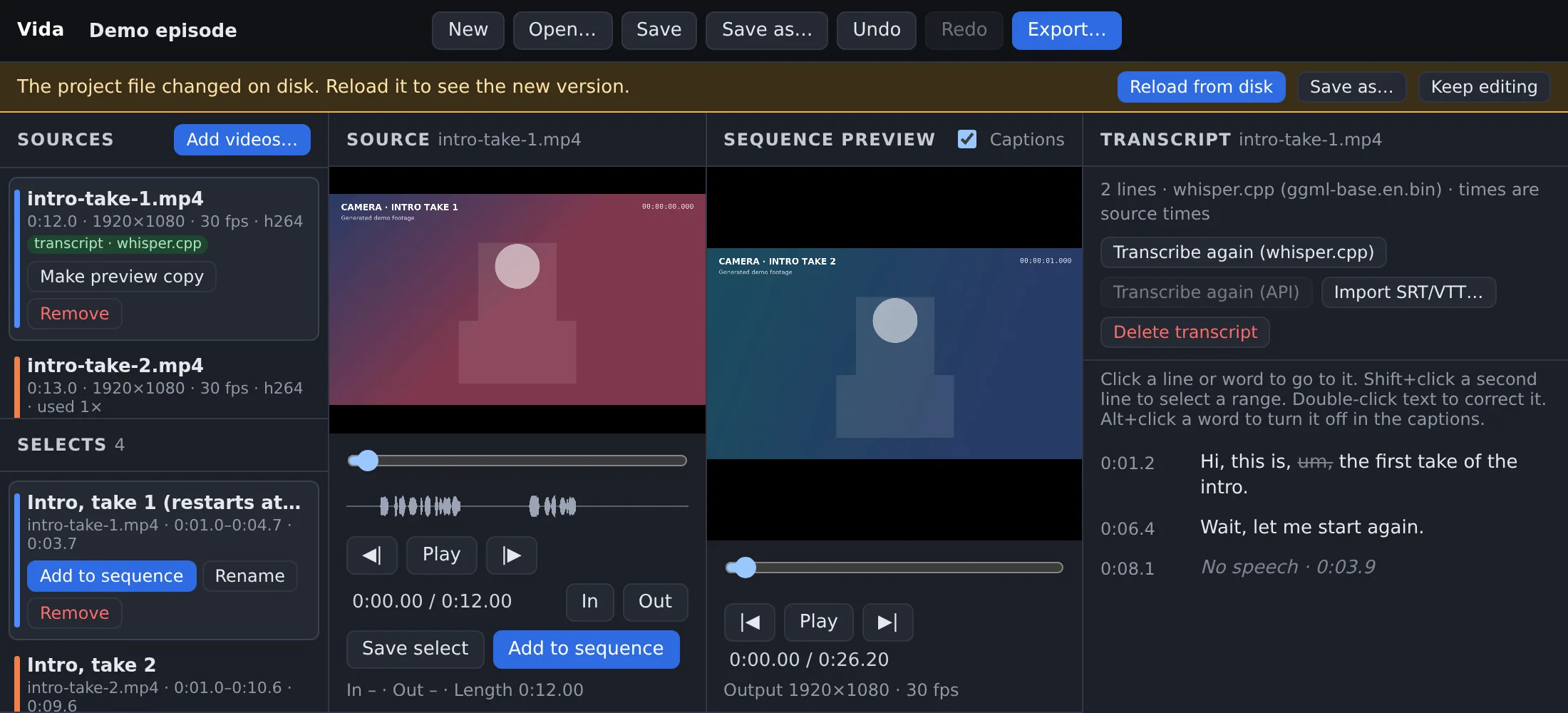Jump to sequence start button
1568x713 pixels.
pos(749,622)
